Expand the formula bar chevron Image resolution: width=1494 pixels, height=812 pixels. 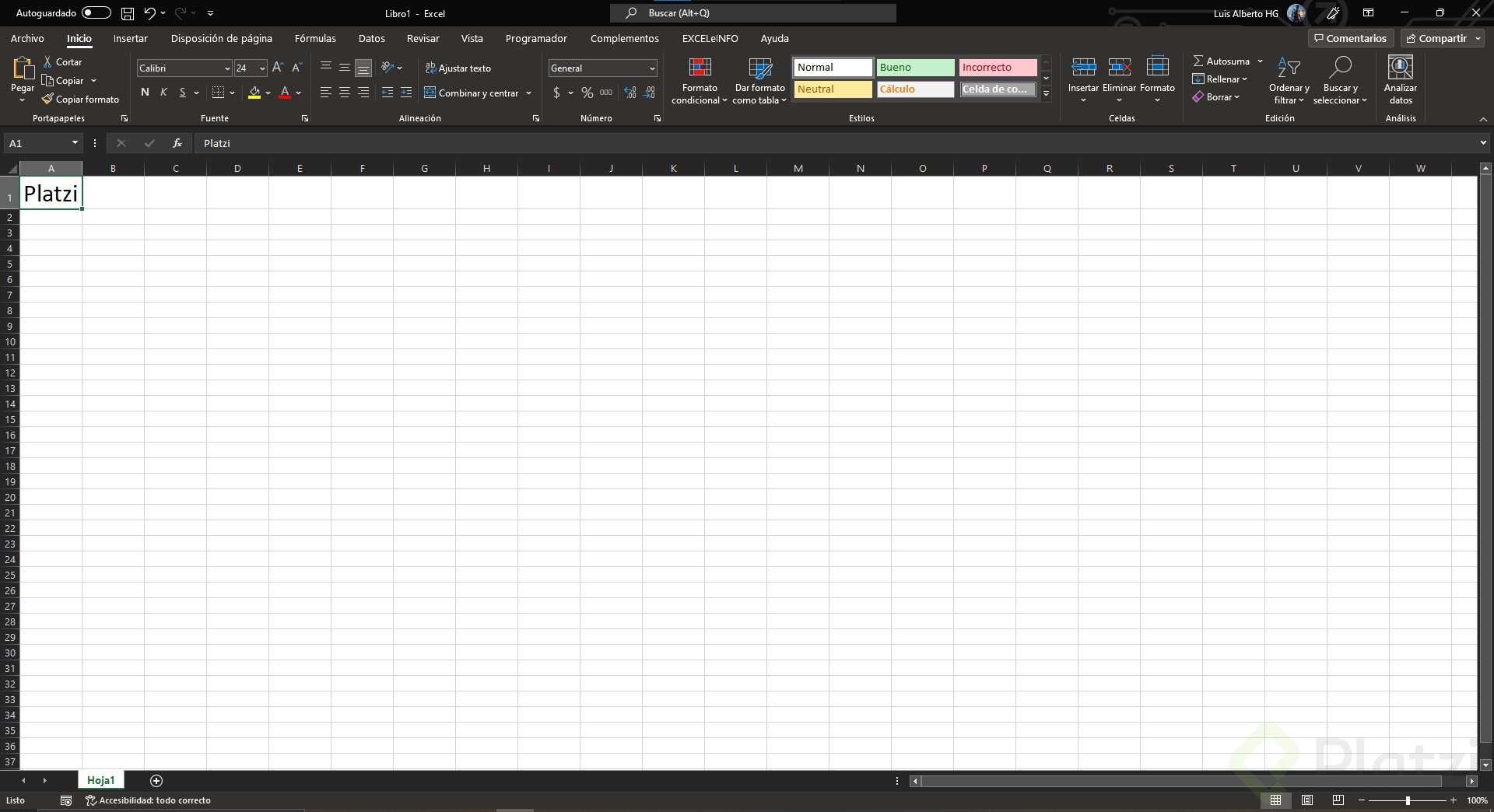(x=1483, y=143)
